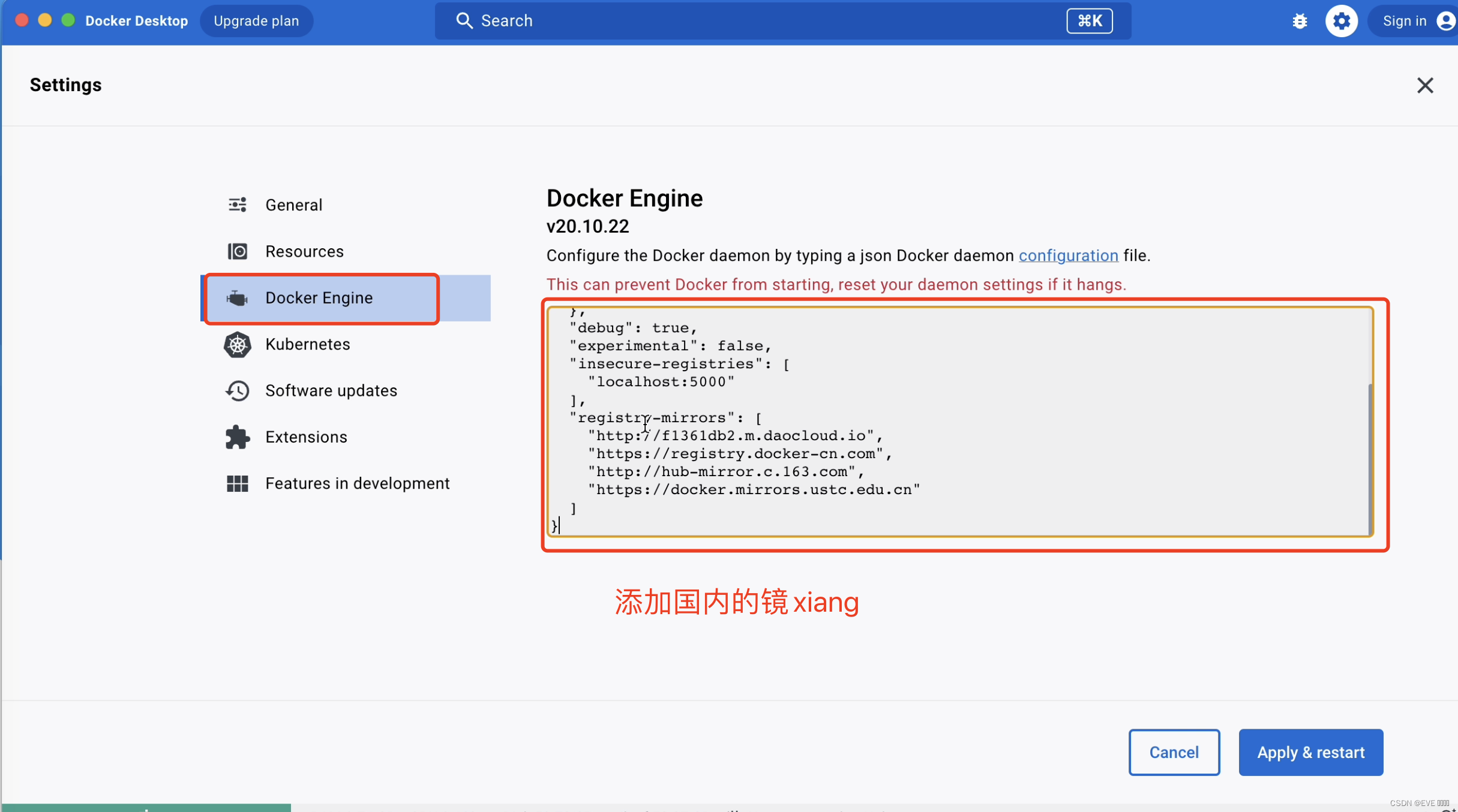Click the Extensions puzzle piece icon

pos(237,437)
